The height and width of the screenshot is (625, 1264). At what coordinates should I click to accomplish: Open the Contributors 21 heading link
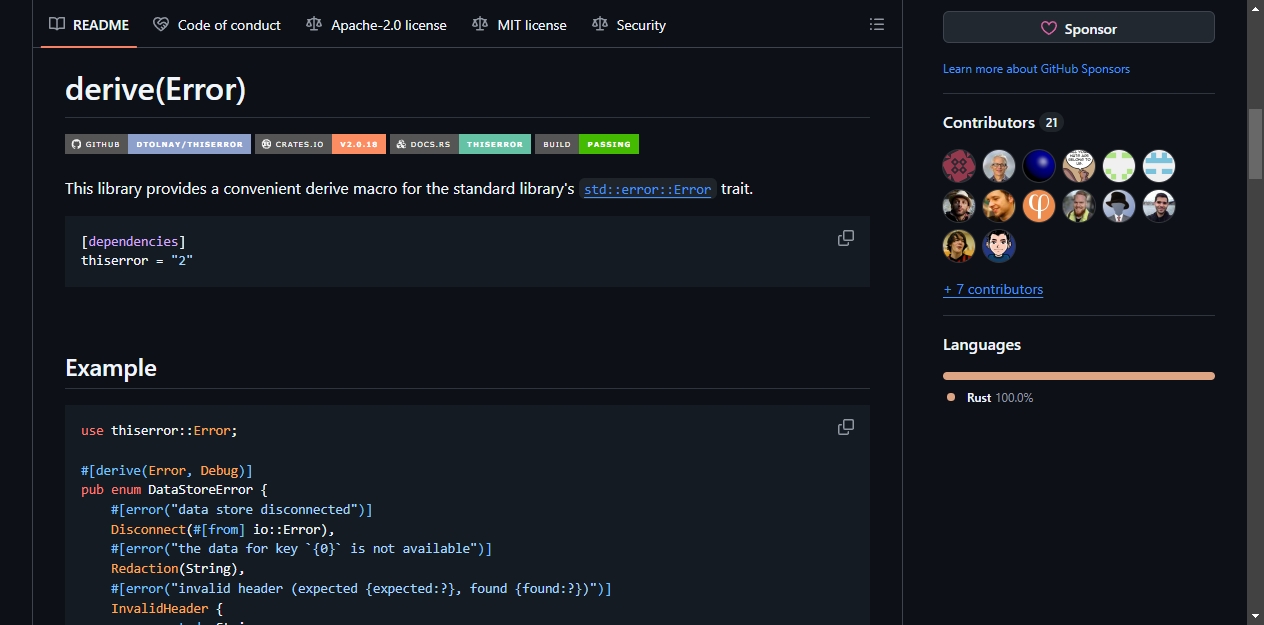[x=1002, y=122]
